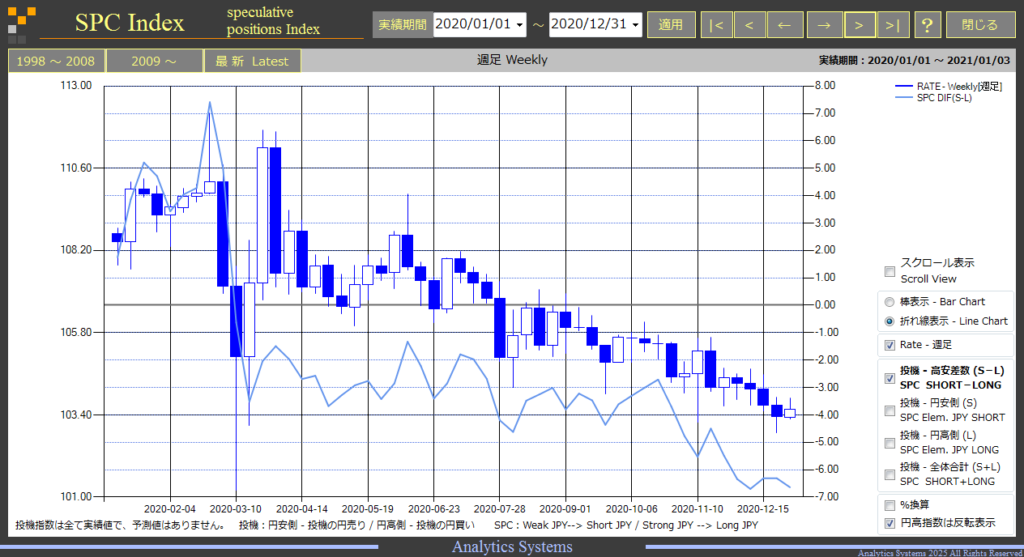Image resolution: width=1024 pixels, height=557 pixels.
Task: Select the 折れ線表示 Line Chart radio button
Action: click(x=889, y=321)
